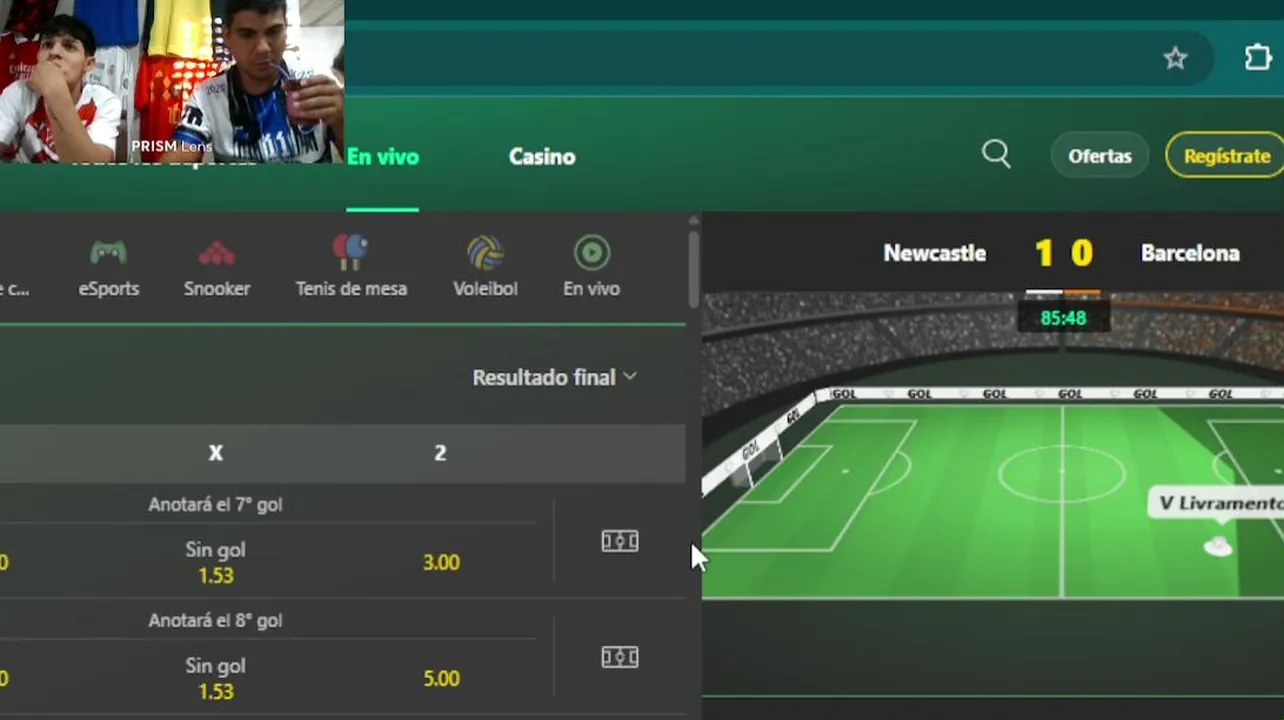
Task: Open match tracker icon for 8° gol
Action: coord(619,657)
